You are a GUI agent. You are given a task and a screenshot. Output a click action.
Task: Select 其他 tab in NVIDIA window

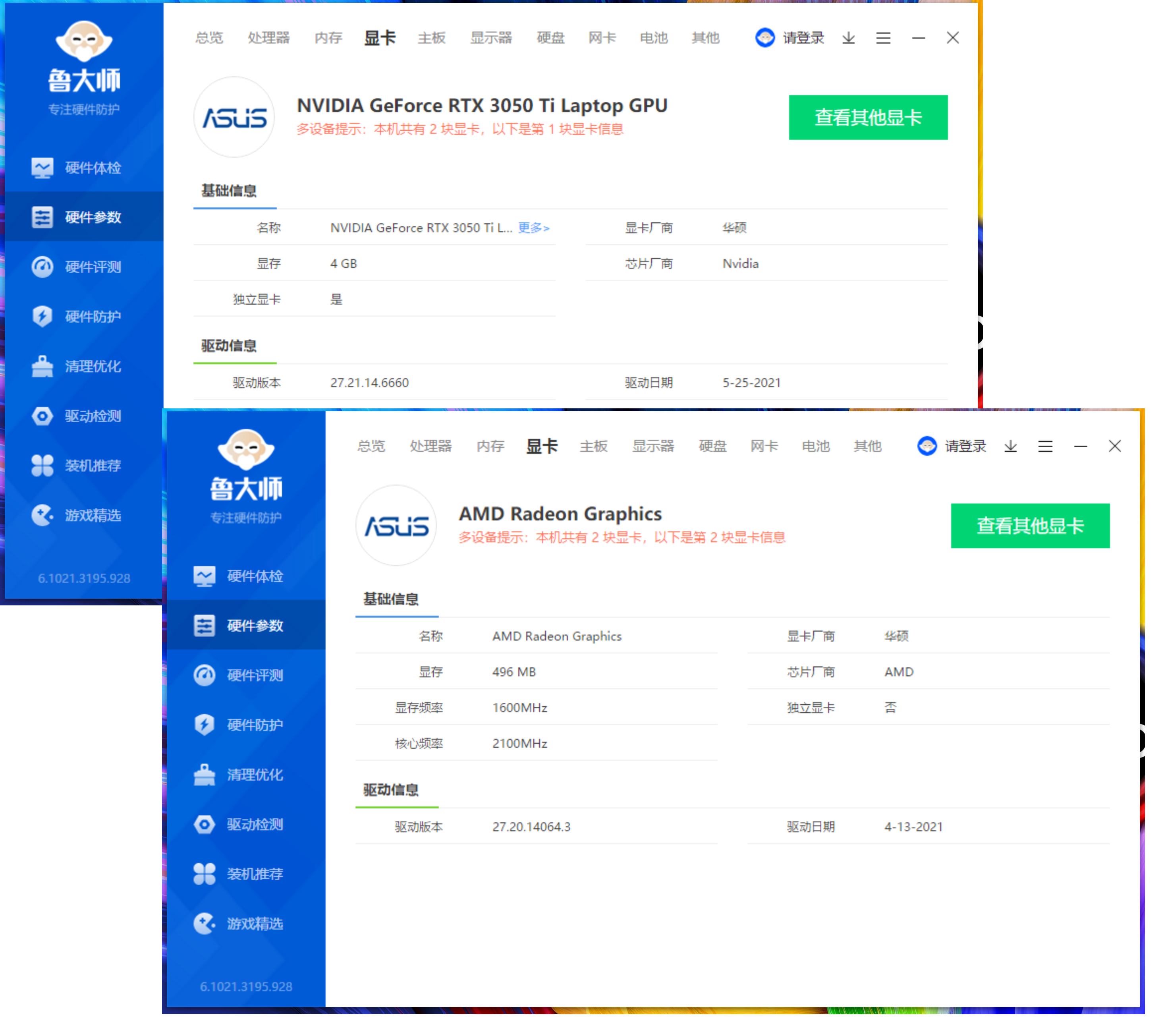tap(706, 38)
